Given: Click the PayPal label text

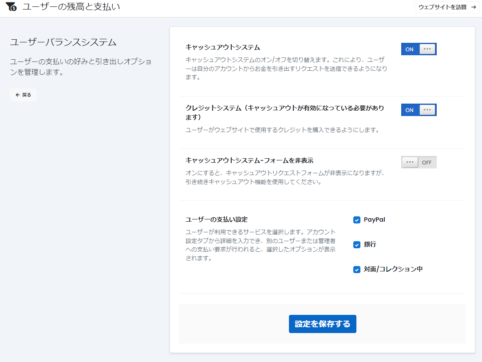Looking at the screenshot, I should pyautogui.click(x=374, y=220).
